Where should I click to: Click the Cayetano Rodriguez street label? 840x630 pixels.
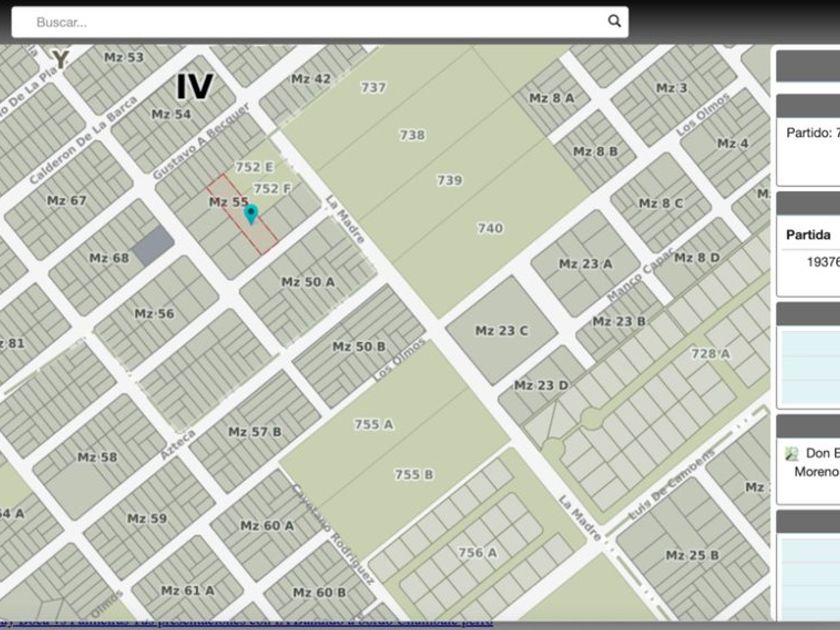(332, 534)
